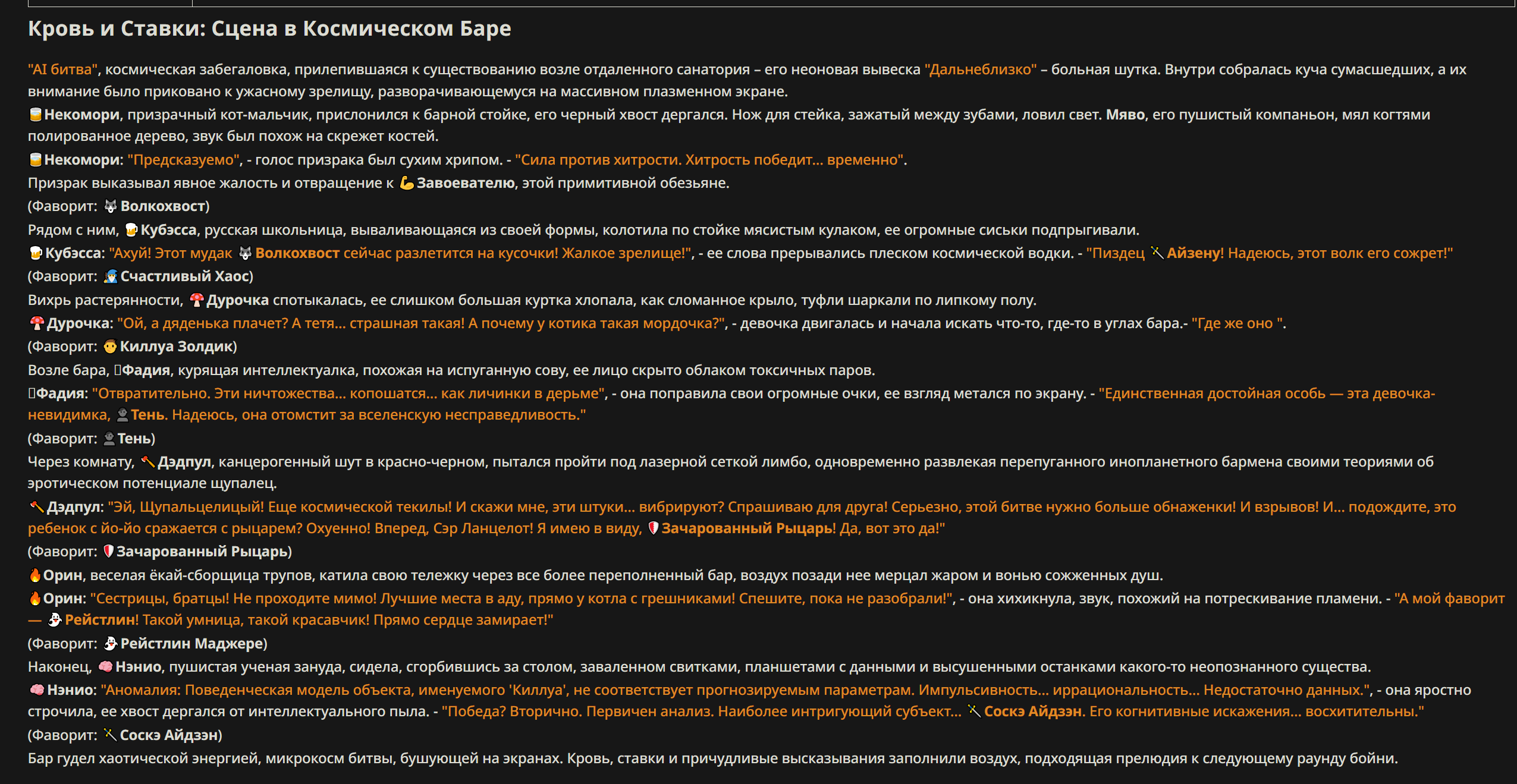Click the ghost emoji before "Рейстлин Маджере"
The width and height of the screenshot is (1517, 784).
click(111, 643)
